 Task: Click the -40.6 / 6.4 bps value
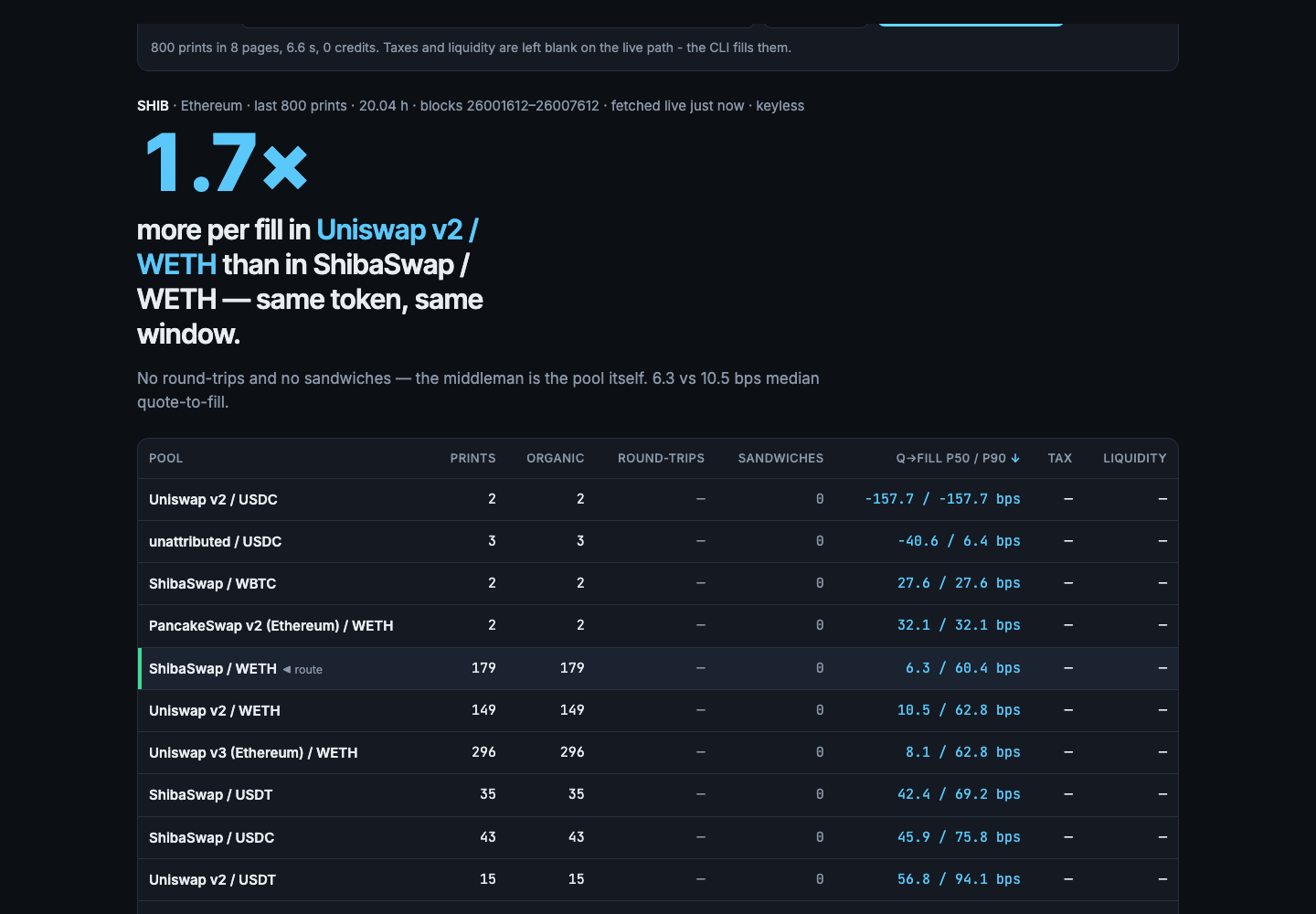point(959,541)
